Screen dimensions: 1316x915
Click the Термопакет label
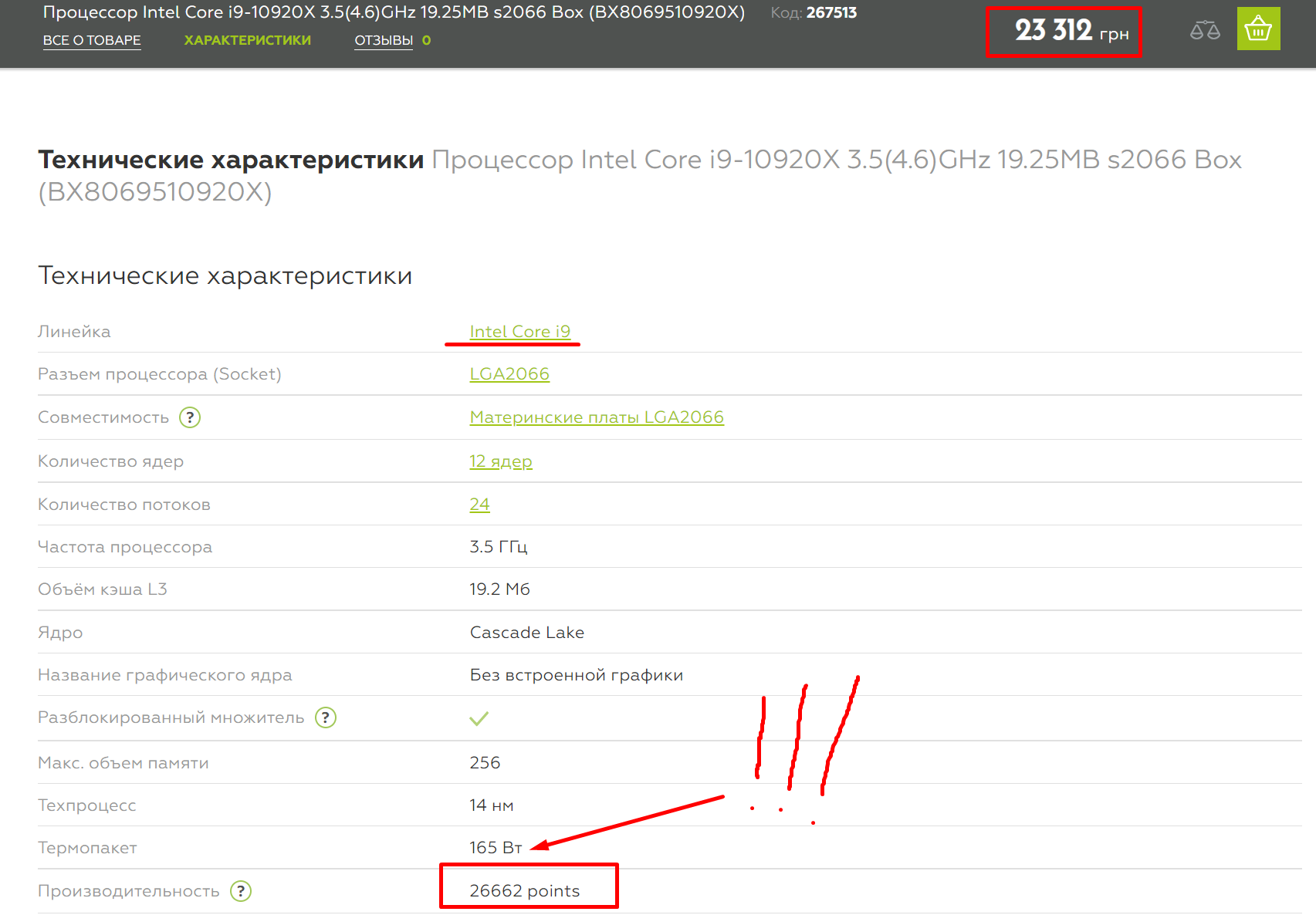tap(88, 848)
